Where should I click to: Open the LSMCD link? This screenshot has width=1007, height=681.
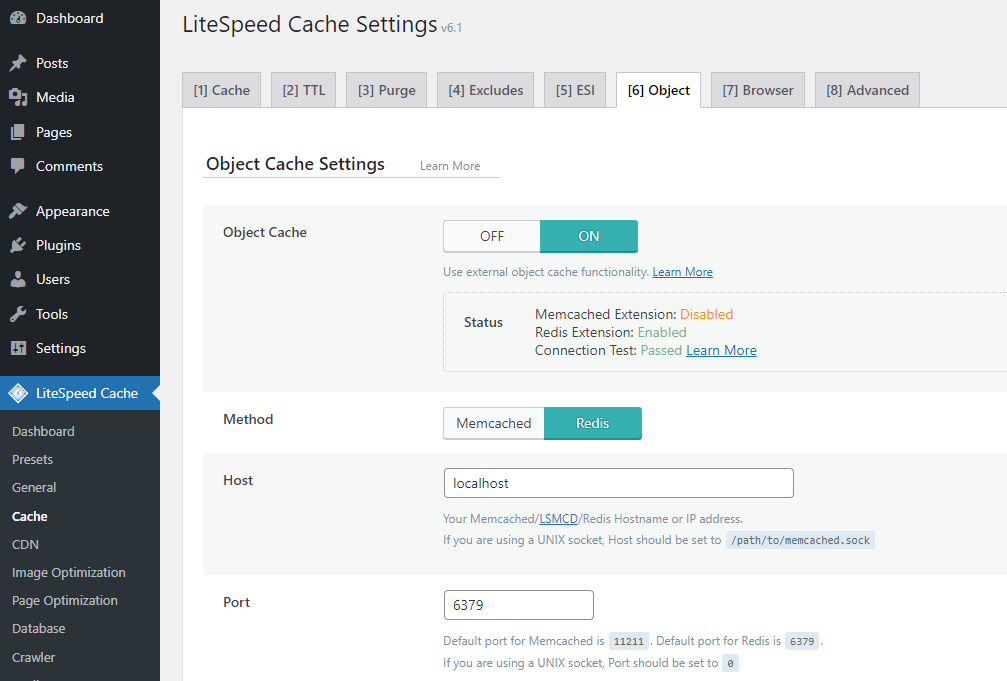pyautogui.click(x=558, y=518)
